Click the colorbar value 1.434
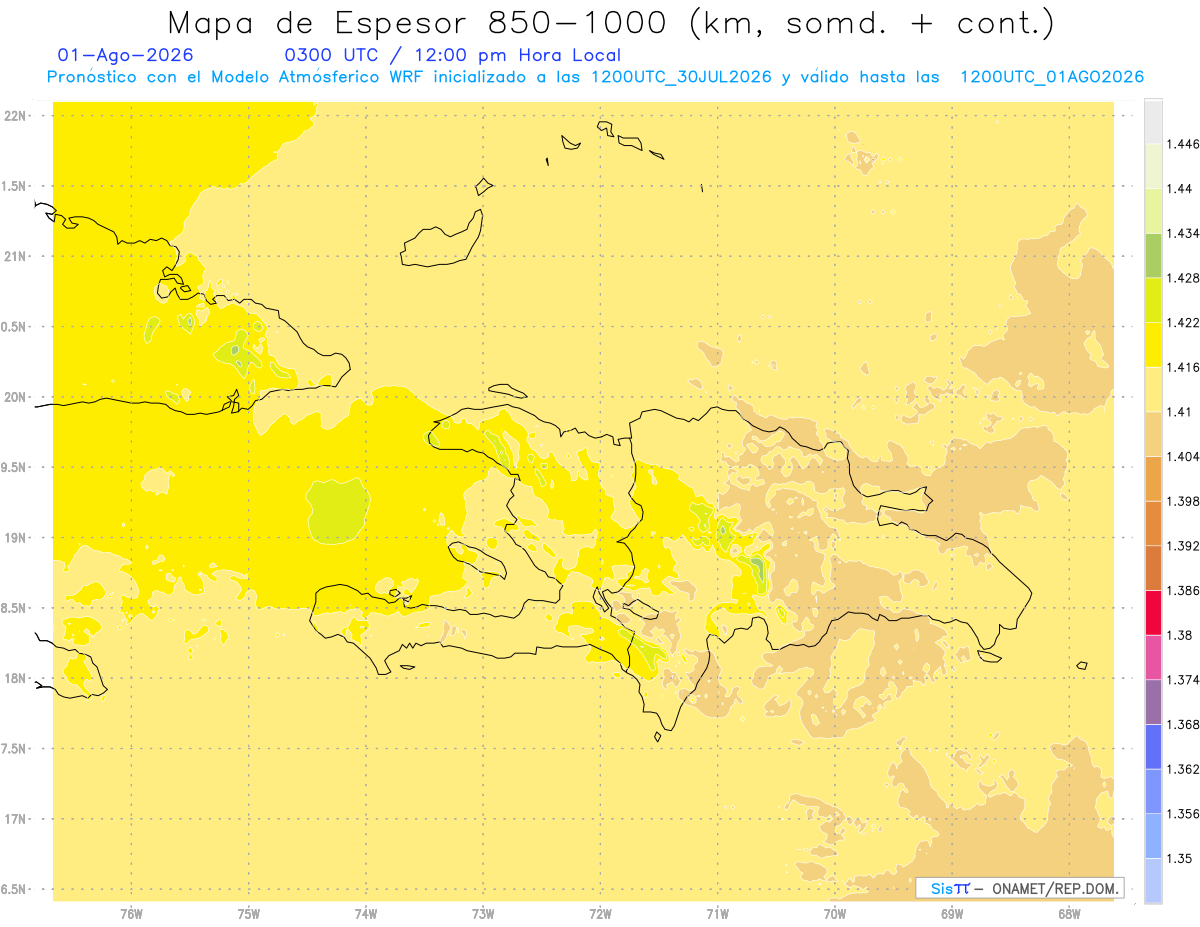The height and width of the screenshot is (927, 1200). coord(1183,233)
